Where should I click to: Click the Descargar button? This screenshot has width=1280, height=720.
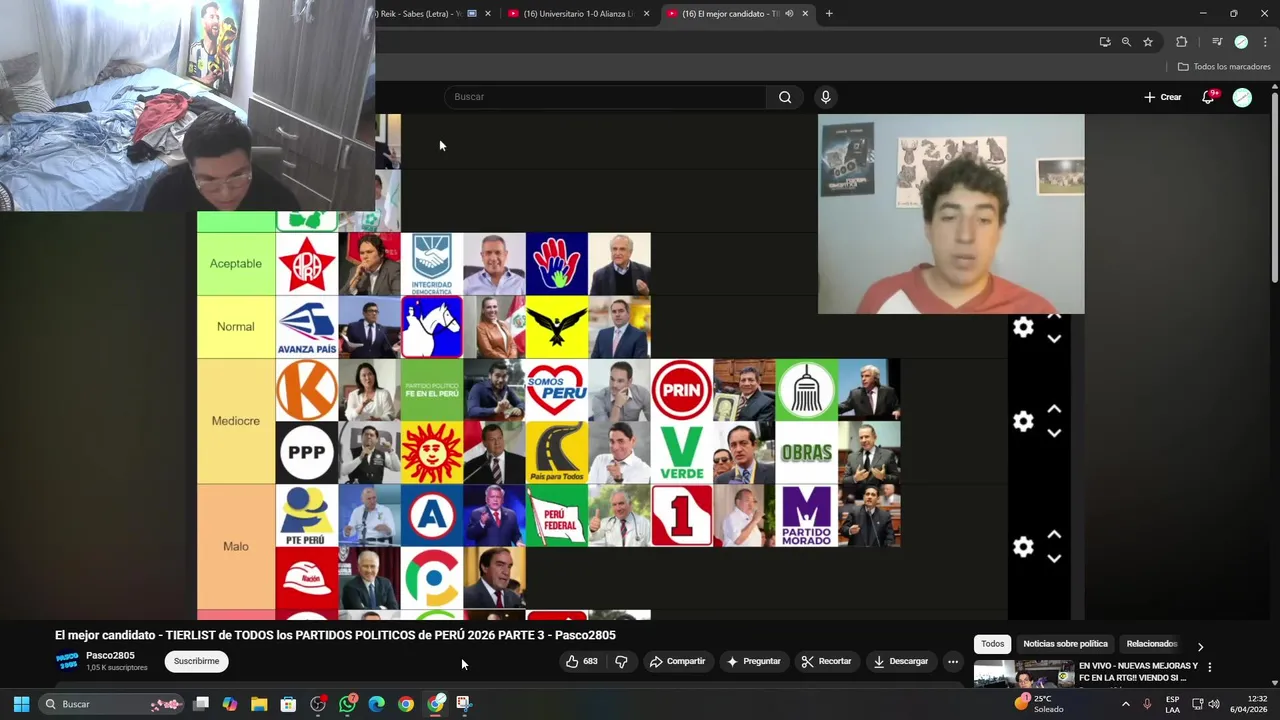coord(900,661)
